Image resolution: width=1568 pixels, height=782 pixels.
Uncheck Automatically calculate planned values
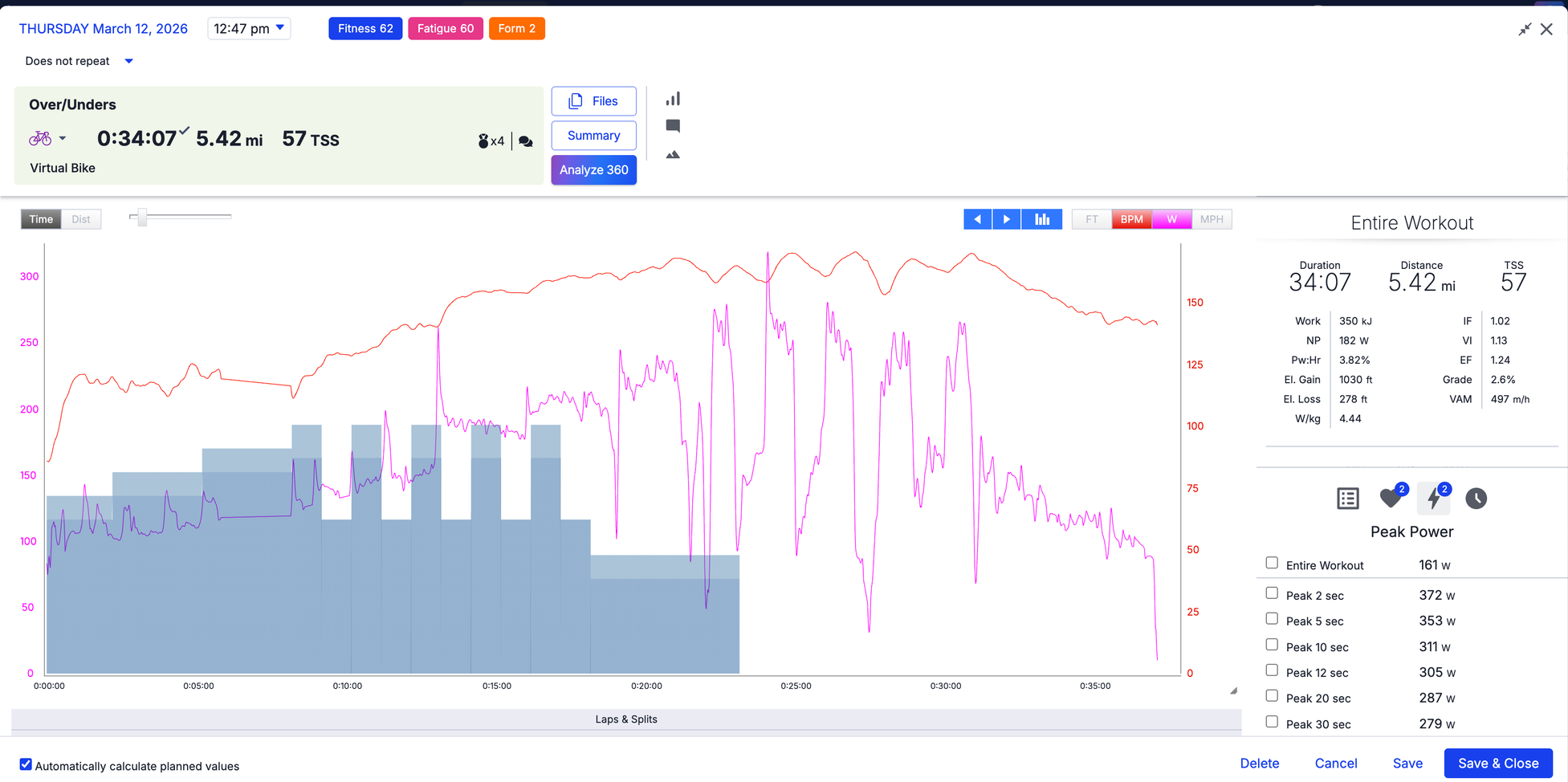tap(26, 765)
